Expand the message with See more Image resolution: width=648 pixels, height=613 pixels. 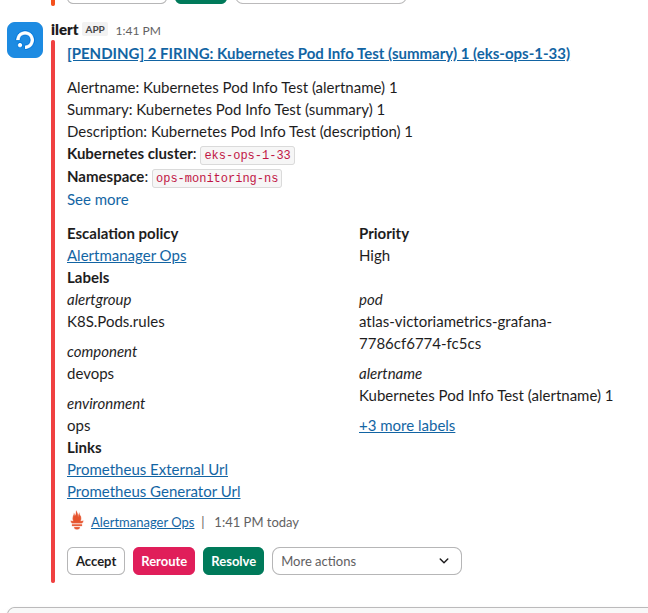click(97, 200)
